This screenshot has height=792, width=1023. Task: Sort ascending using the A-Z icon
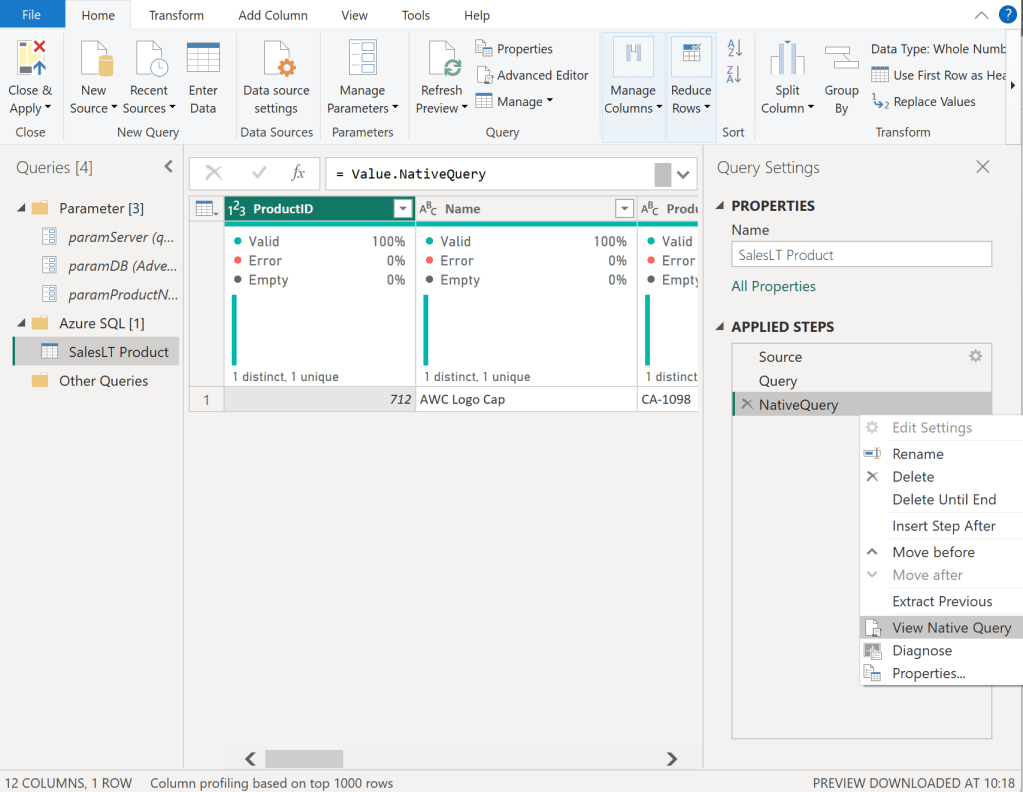[x=734, y=48]
